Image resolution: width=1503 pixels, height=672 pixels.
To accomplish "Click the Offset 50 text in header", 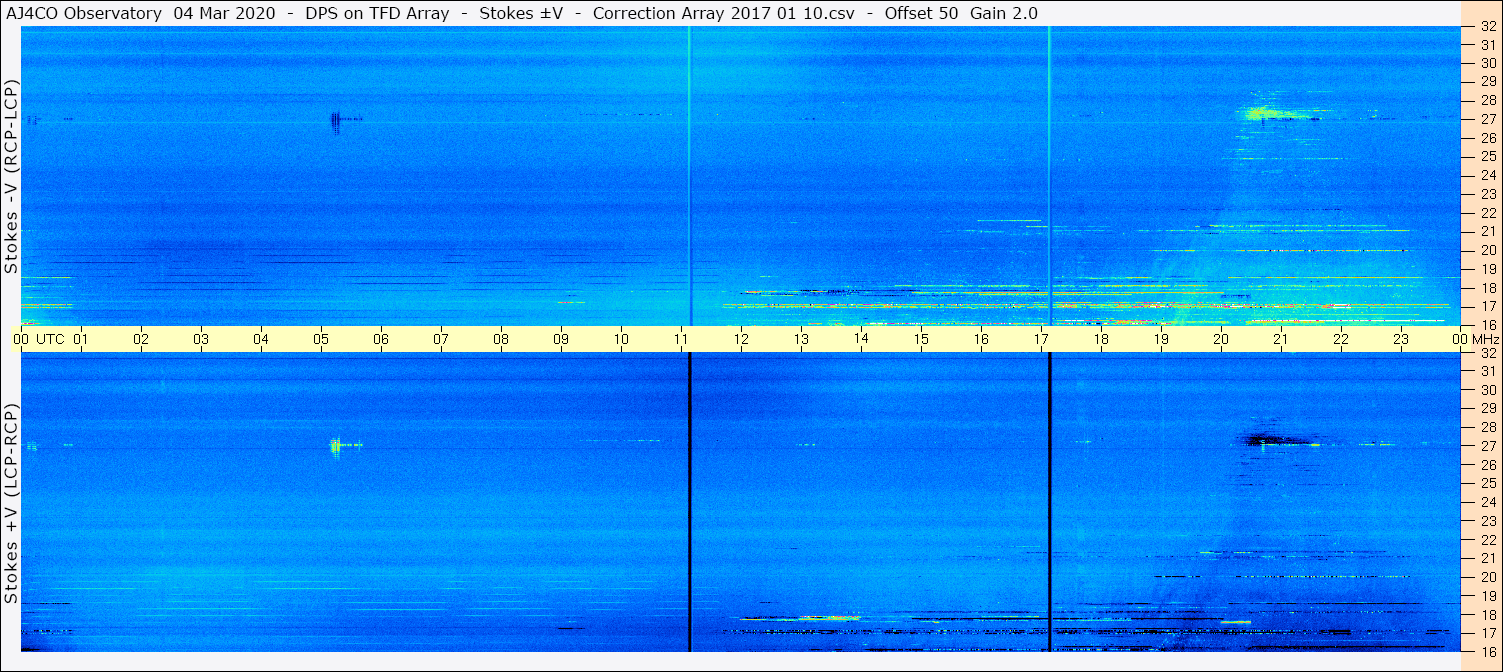I will click(921, 13).
